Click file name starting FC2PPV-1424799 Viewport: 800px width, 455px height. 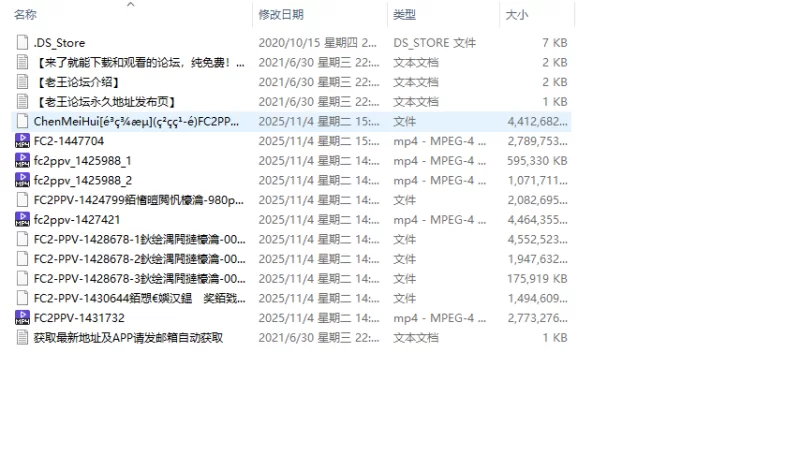pos(139,200)
